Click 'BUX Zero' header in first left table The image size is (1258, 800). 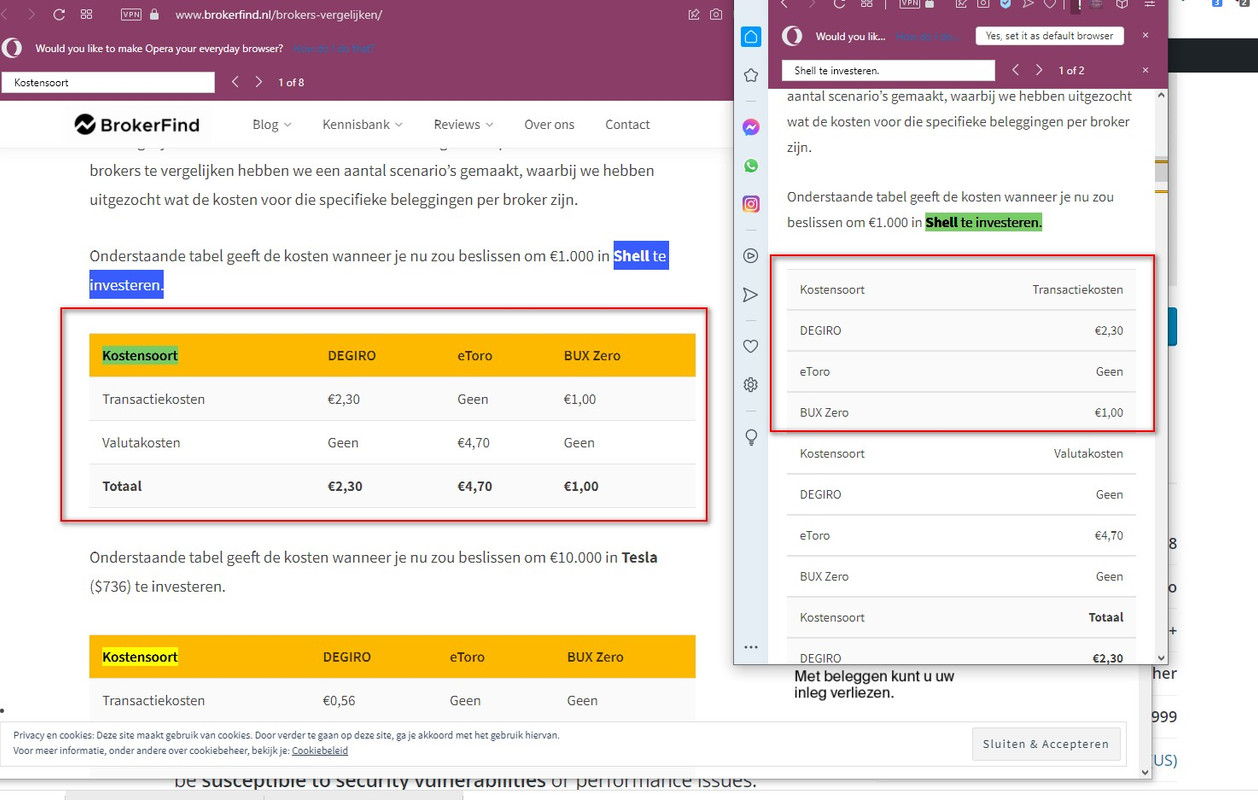592,355
